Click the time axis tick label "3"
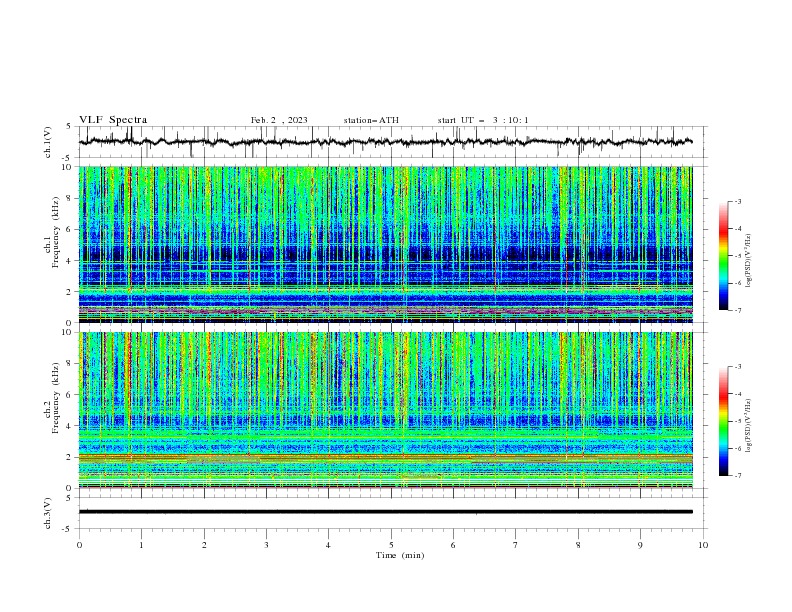Image resolution: width=792 pixels, height=612 pixels. click(x=266, y=545)
